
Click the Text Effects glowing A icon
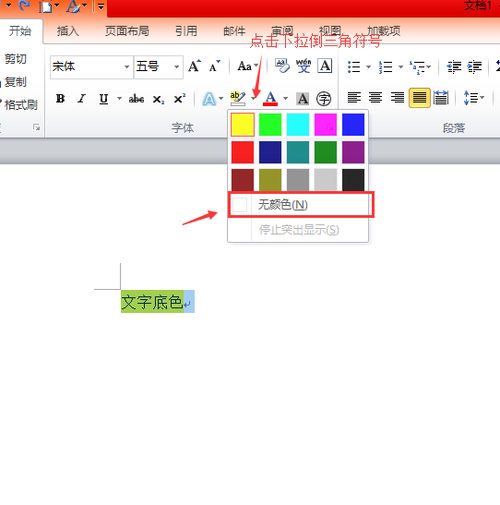pyautogui.click(x=209, y=99)
